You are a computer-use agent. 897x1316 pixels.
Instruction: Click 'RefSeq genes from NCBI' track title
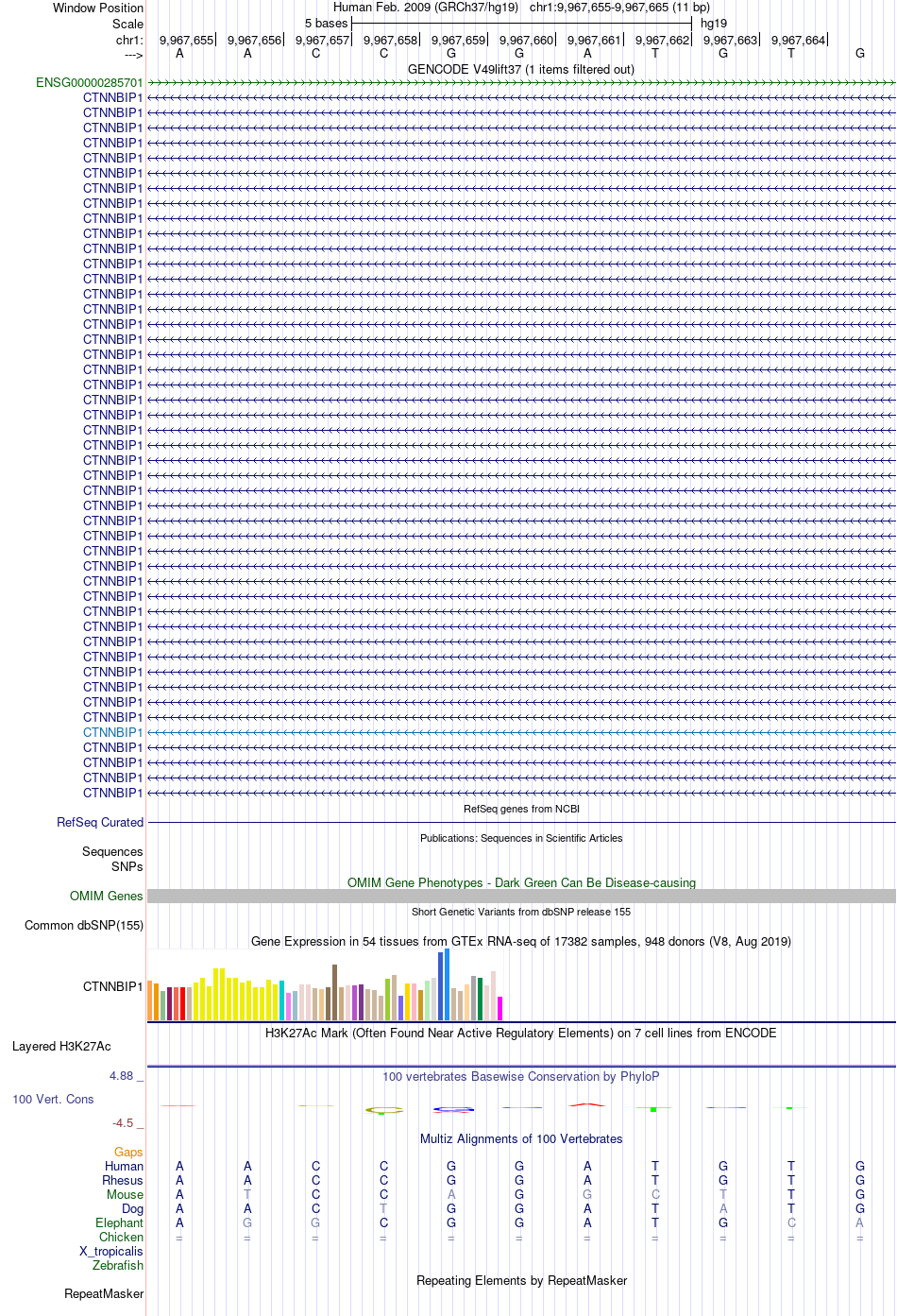pyautogui.click(x=521, y=809)
